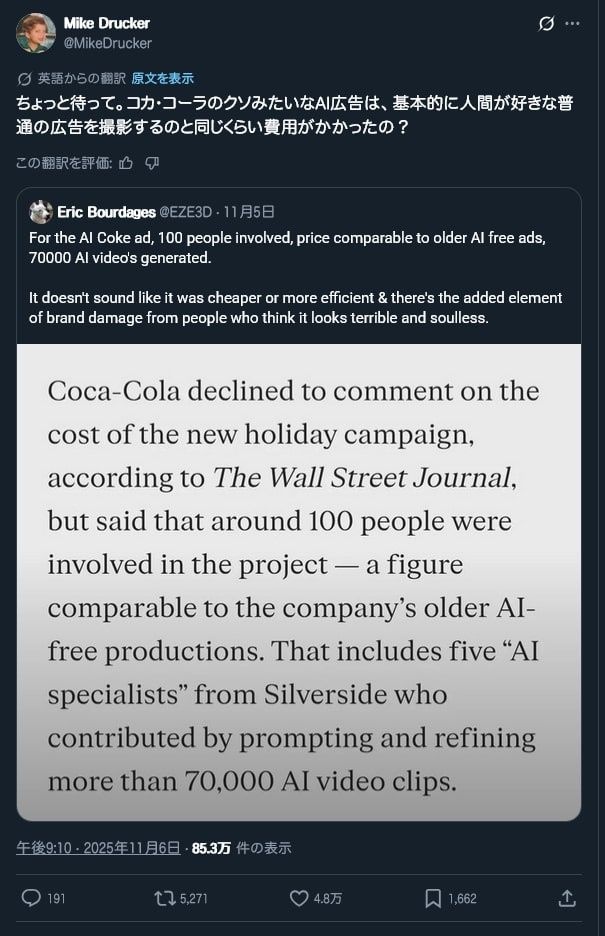
Task: Click the Grok icon beside the more menu
Action: (546, 23)
